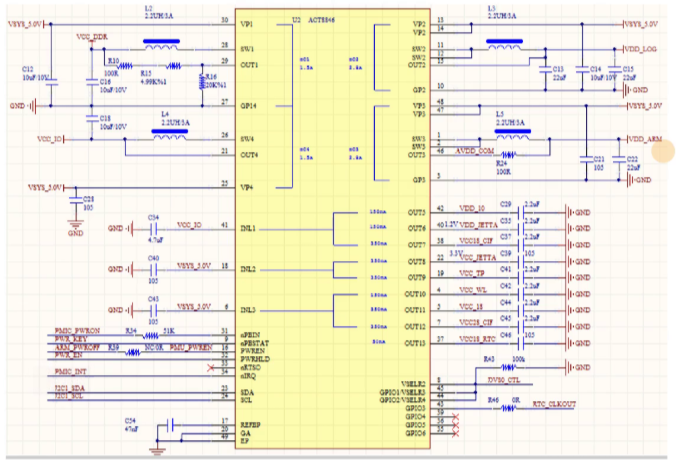This screenshot has width=676, height=460.
Task: Select the AVDD_COM net label
Action: (473, 150)
